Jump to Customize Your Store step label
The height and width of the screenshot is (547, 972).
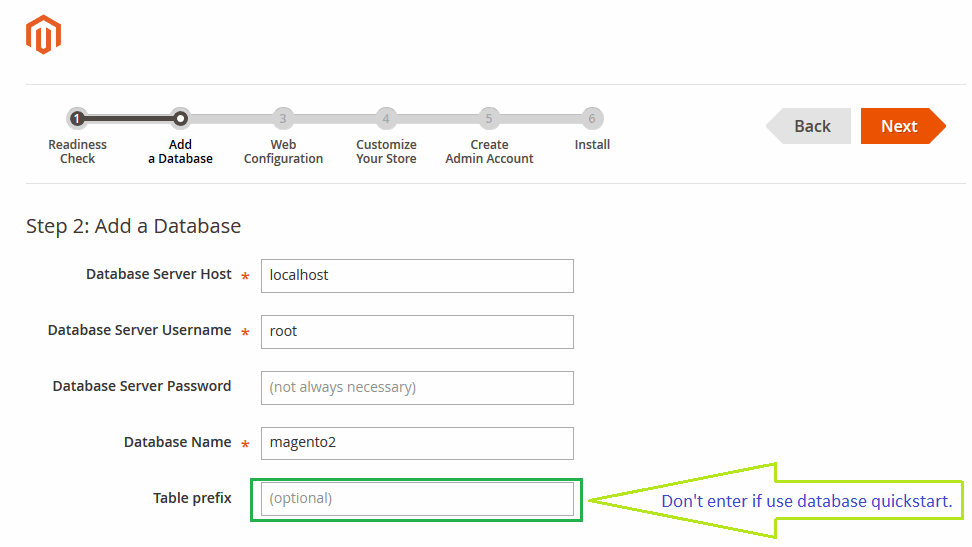pyautogui.click(x=386, y=152)
